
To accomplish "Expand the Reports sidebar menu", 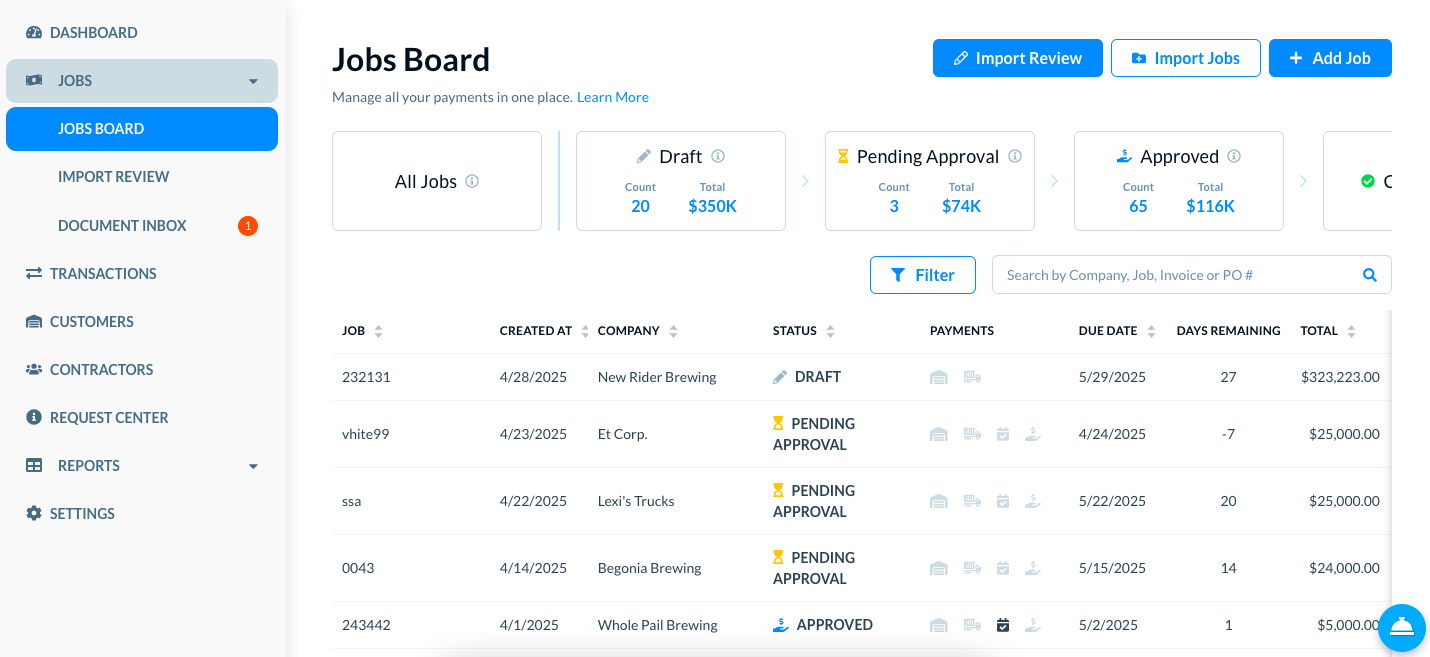I will (x=253, y=466).
